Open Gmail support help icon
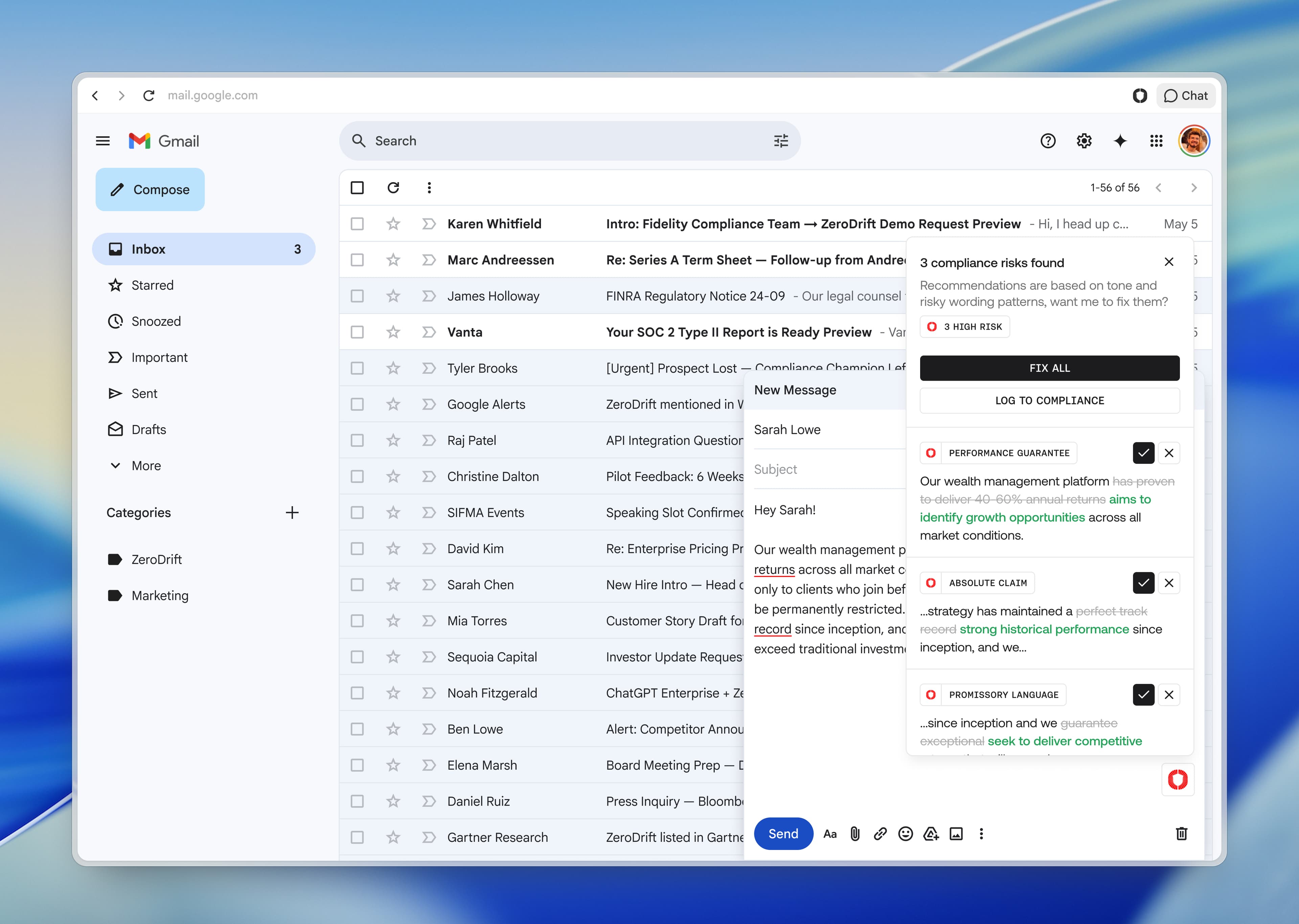The height and width of the screenshot is (924, 1299). [1048, 140]
